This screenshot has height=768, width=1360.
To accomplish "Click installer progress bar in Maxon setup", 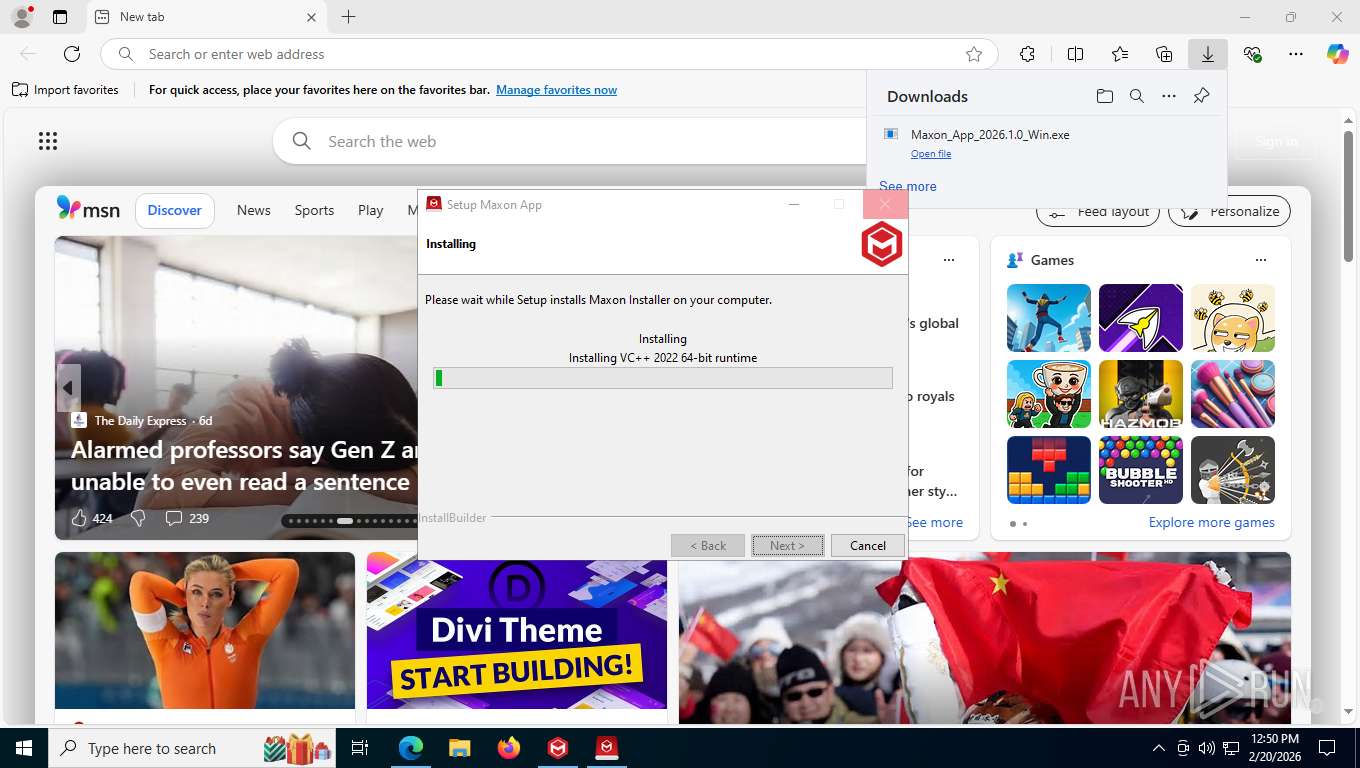I will coord(663,378).
